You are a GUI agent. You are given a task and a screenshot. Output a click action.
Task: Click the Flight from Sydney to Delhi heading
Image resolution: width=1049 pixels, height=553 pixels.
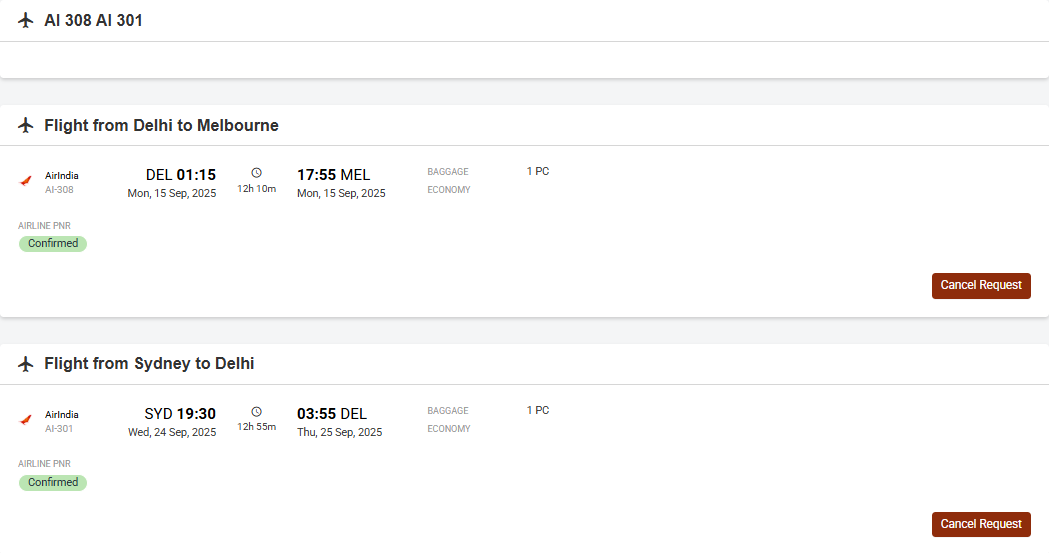[x=149, y=364]
